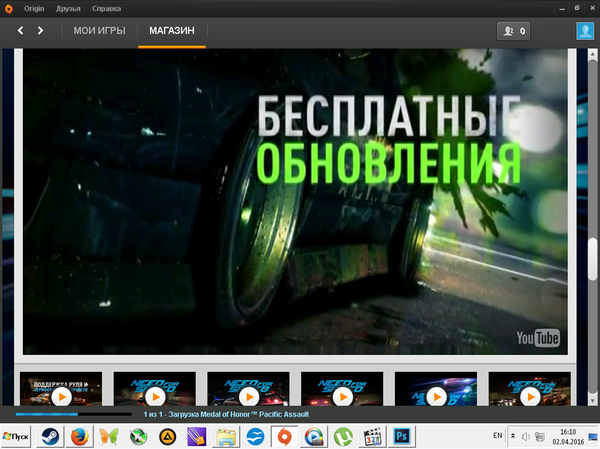Click the scrollbar up arrow
The image size is (600, 449).
click(x=592, y=55)
